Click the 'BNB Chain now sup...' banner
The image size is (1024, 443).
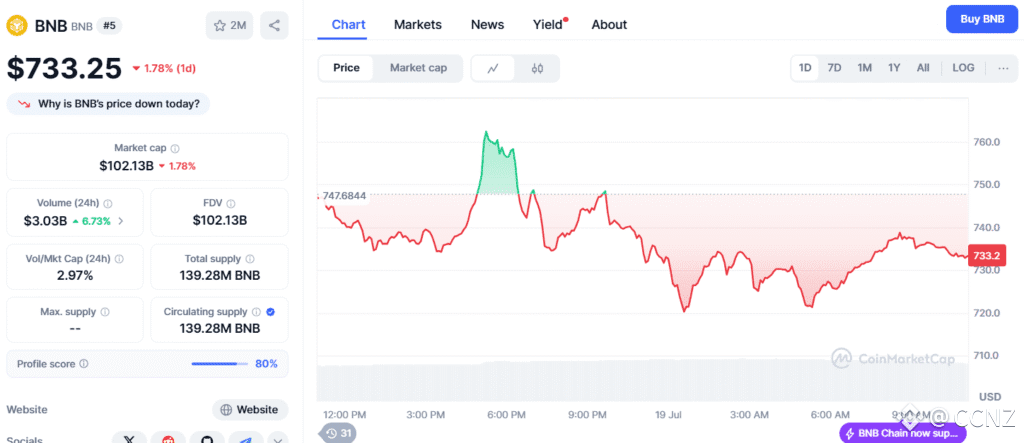coord(903,433)
